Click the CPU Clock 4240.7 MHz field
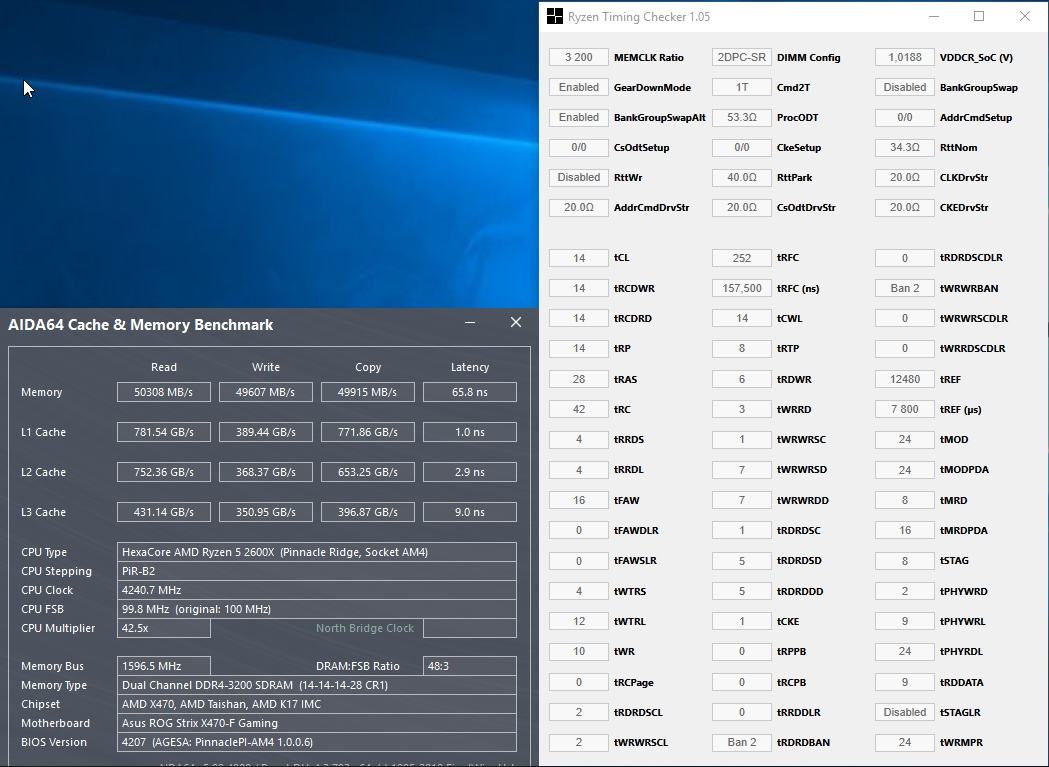Image resolution: width=1049 pixels, height=767 pixels. [x=316, y=590]
